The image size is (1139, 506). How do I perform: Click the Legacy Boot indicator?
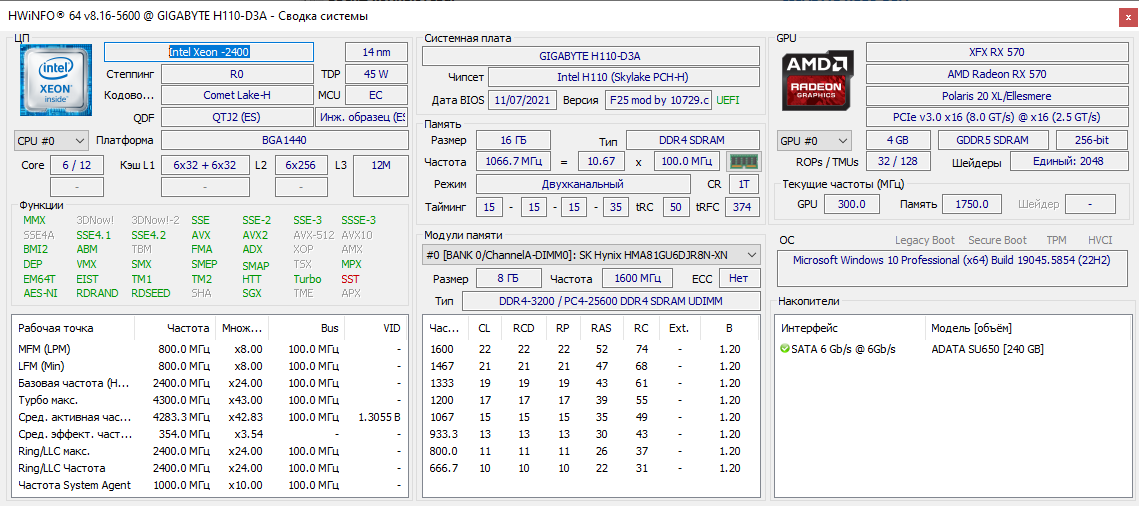tap(926, 240)
